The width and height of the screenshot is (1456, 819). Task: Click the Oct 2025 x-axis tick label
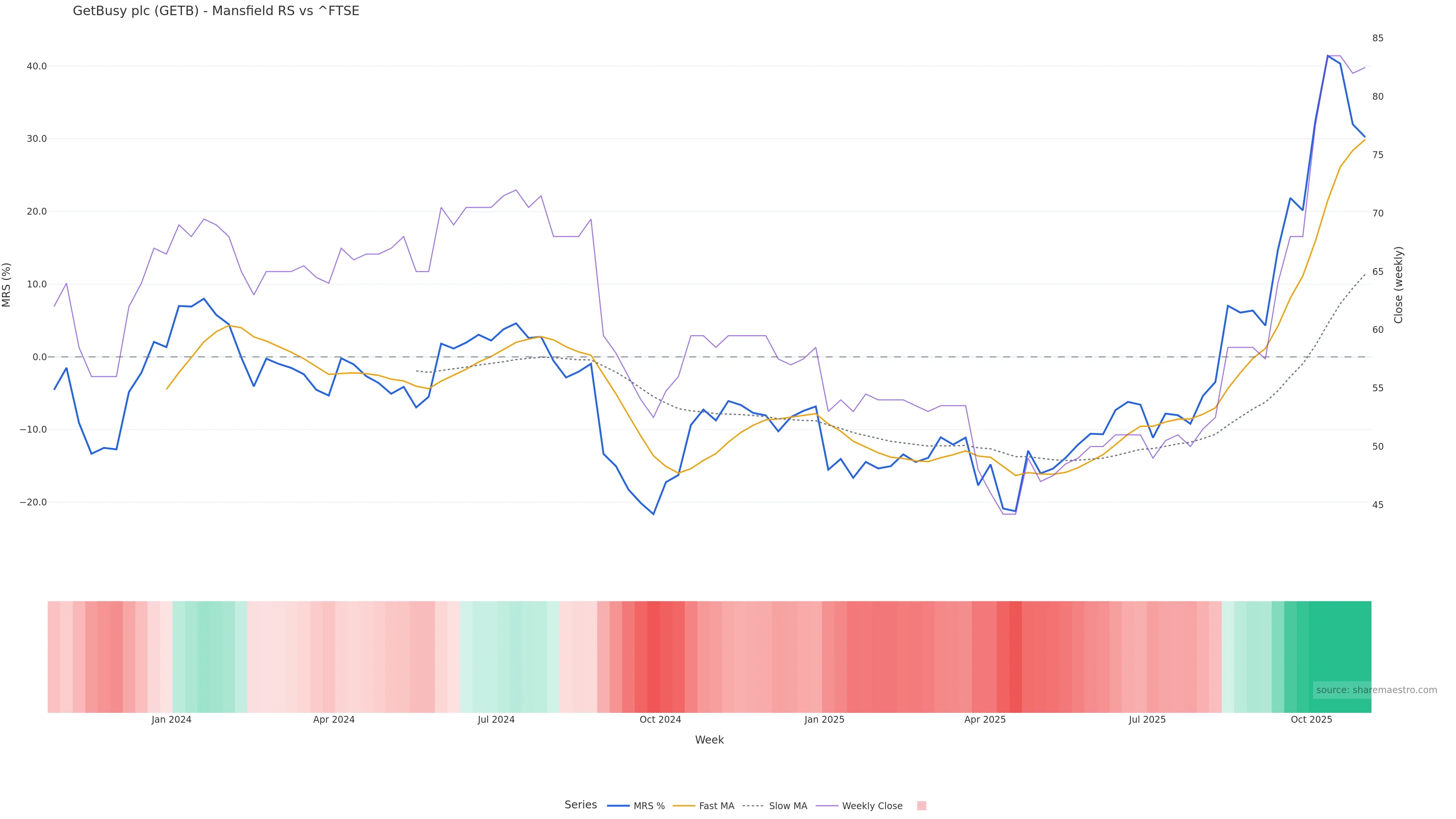click(x=1311, y=720)
